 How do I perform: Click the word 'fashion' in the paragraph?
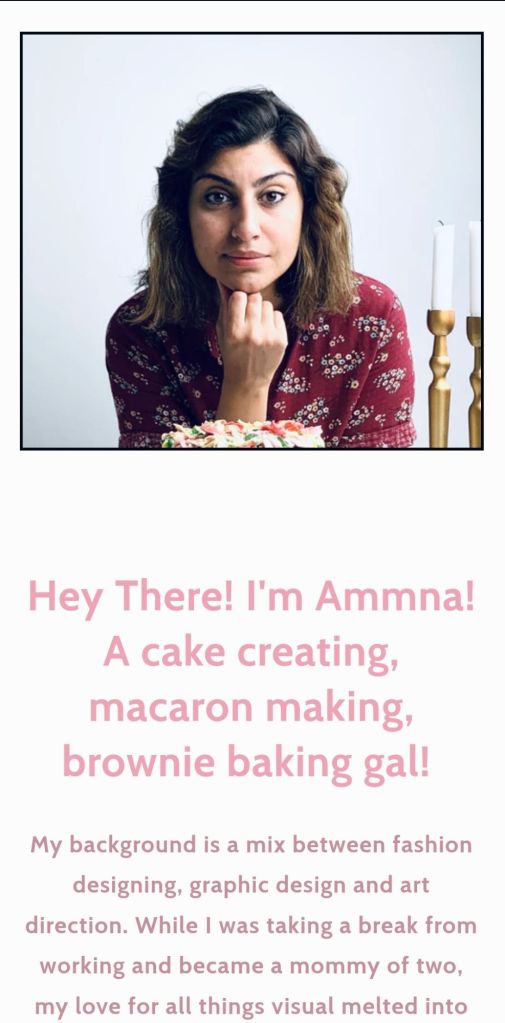click(x=432, y=844)
